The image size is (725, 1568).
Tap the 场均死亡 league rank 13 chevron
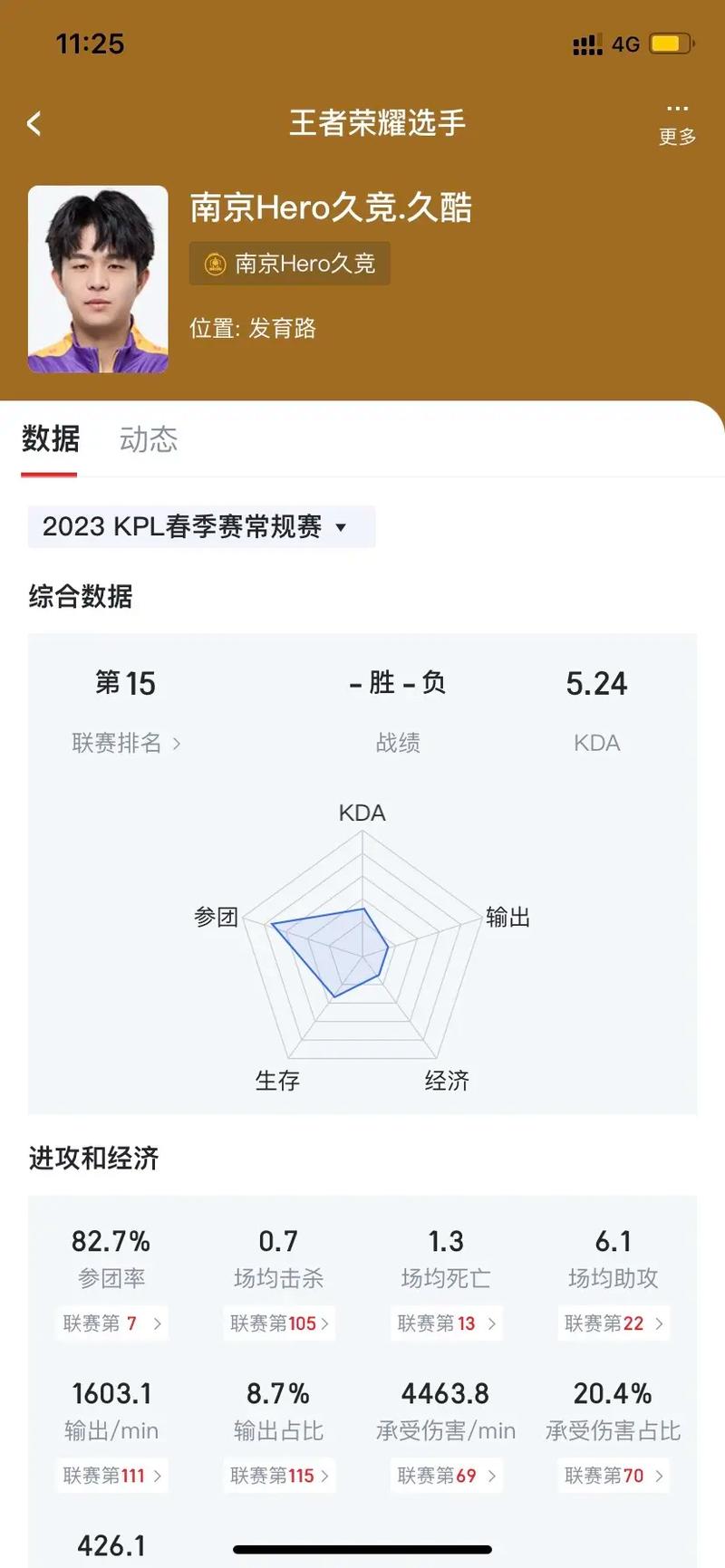tap(492, 1323)
